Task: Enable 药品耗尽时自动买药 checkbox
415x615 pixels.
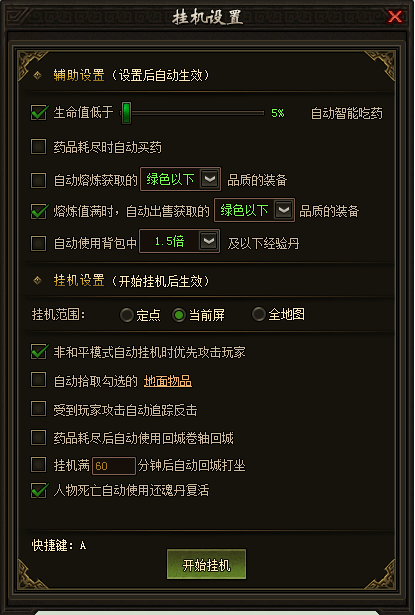Action: [38, 147]
